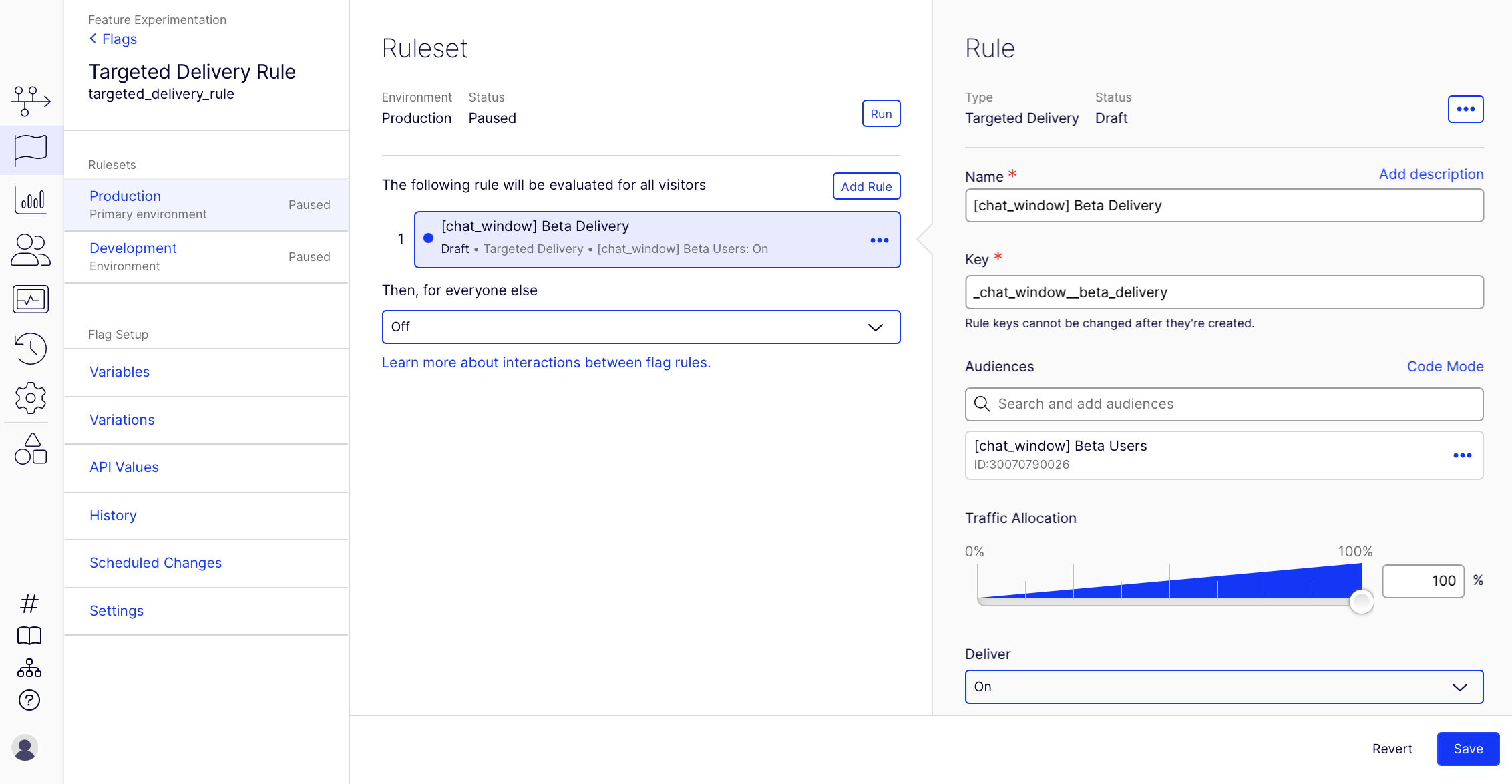Switch audiences to Code Mode
Screen dimensions: 1512x784
pos(1445,367)
